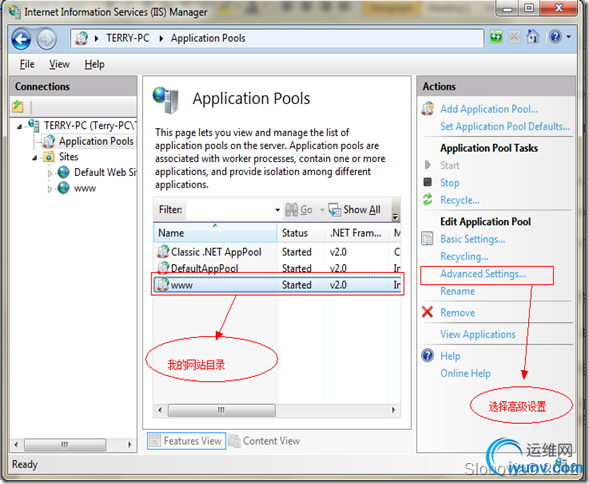This screenshot has width=589, height=484.
Task: Open Advanced Settings link
Action: point(483,274)
